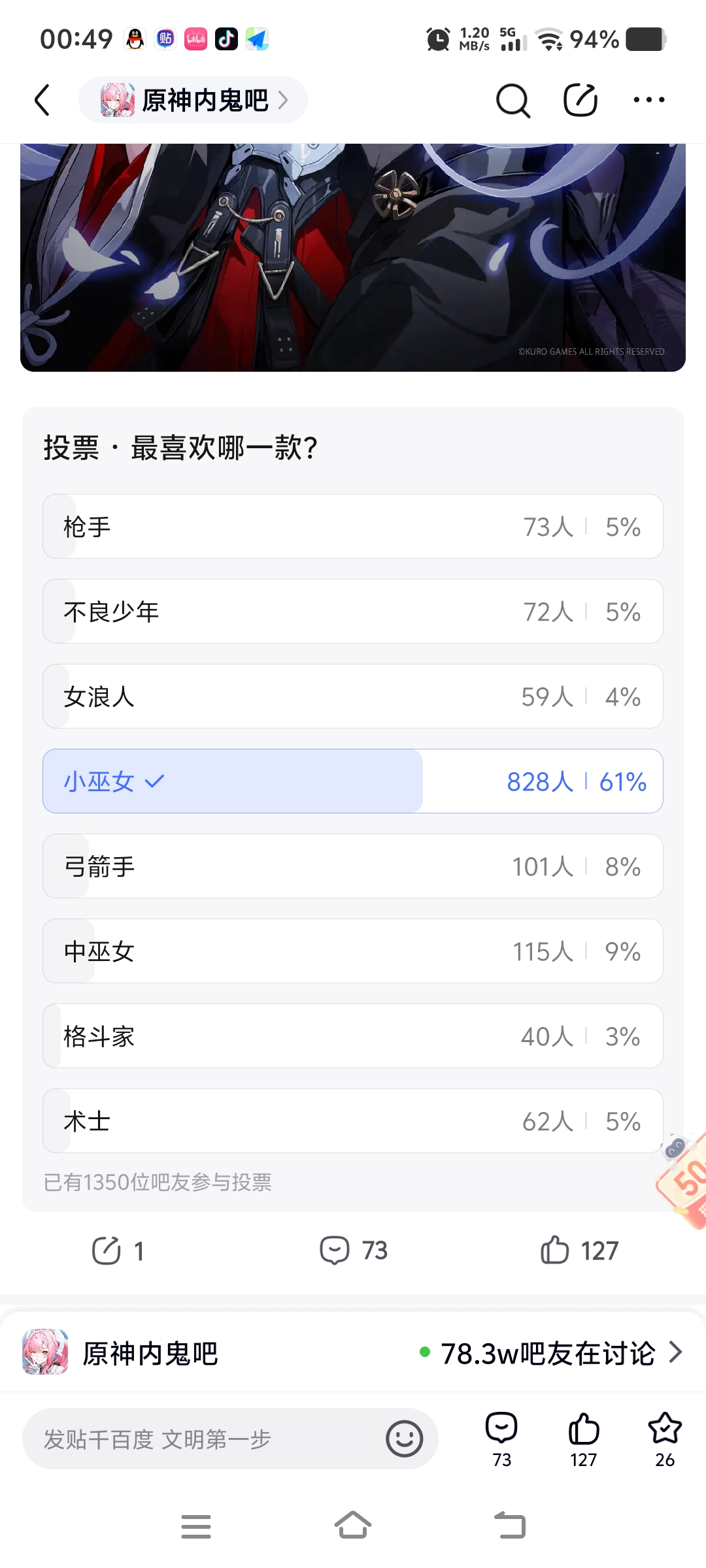Image resolution: width=706 pixels, height=1568 pixels.
Task: Open search with the magnifier icon
Action: pyautogui.click(x=513, y=100)
